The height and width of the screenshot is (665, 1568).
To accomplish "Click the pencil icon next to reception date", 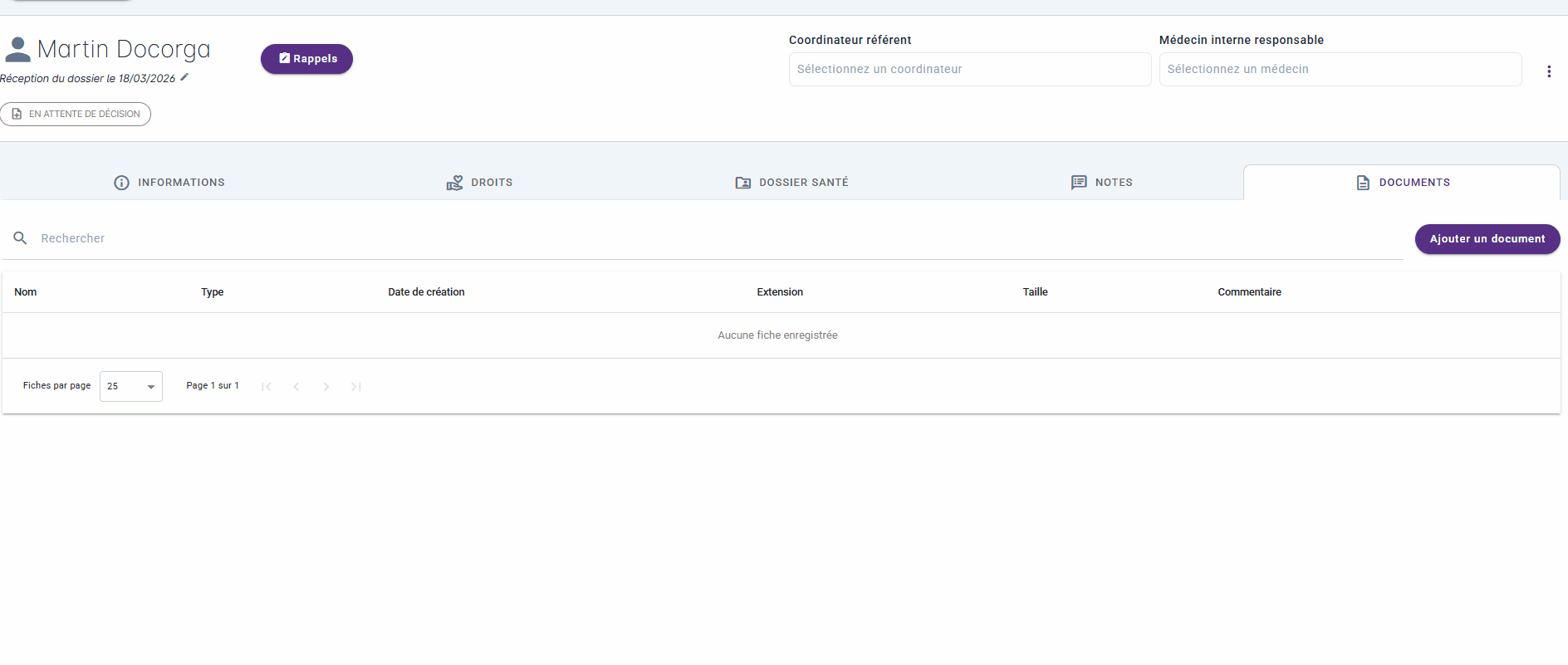I will click(x=184, y=77).
